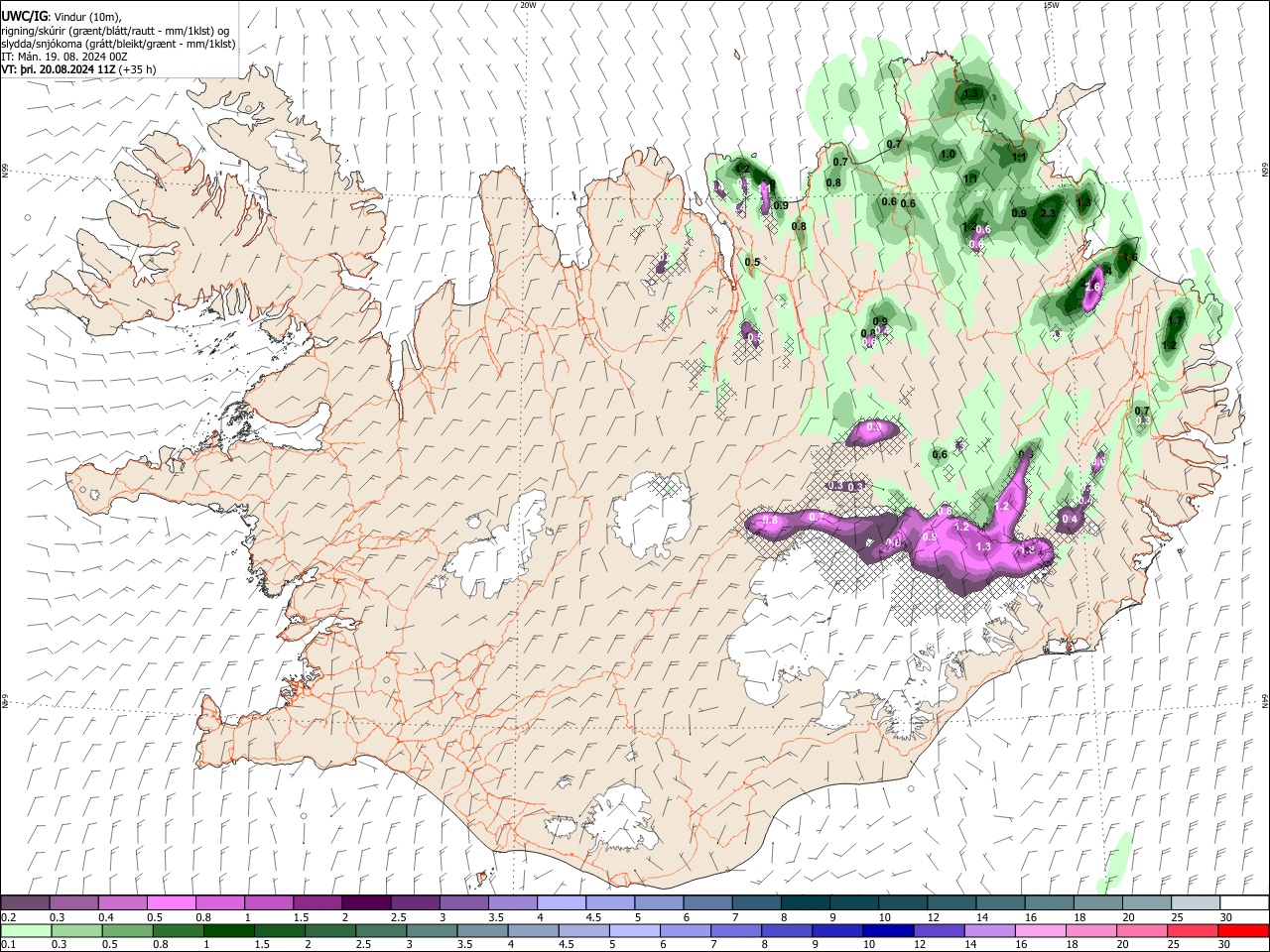Choose the lower legend 14–16 light violet swatch
This screenshot has height=952, width=1270.
point(989,930)
